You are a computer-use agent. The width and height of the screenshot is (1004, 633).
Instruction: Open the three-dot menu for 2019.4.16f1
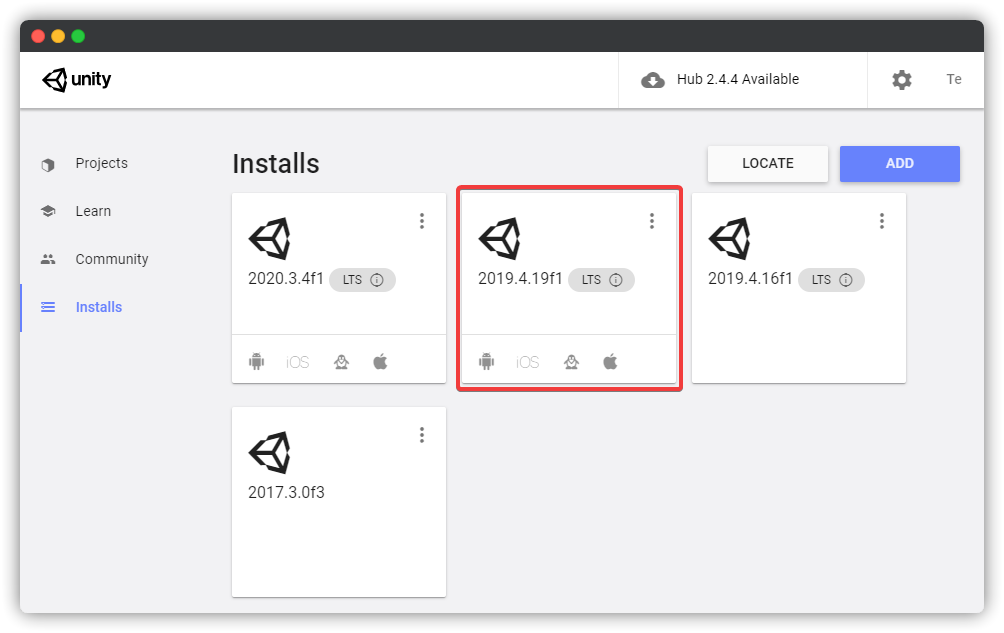click(882, 221)
